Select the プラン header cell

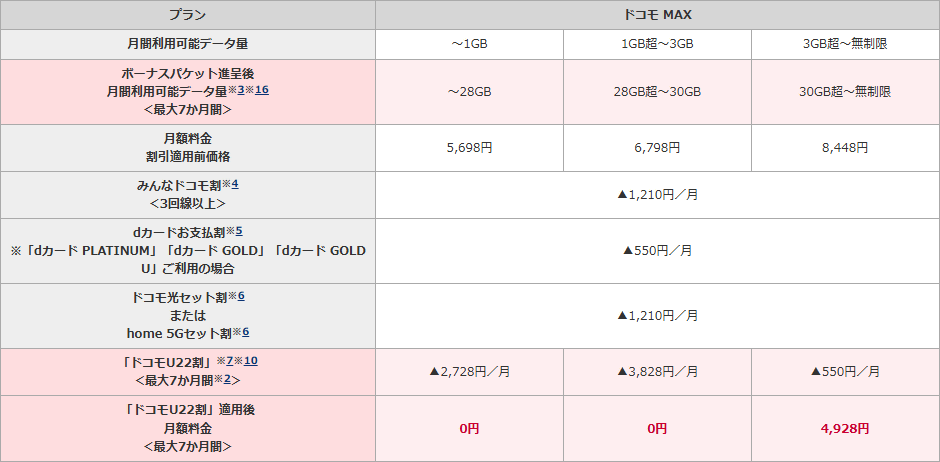coord(187,15)
